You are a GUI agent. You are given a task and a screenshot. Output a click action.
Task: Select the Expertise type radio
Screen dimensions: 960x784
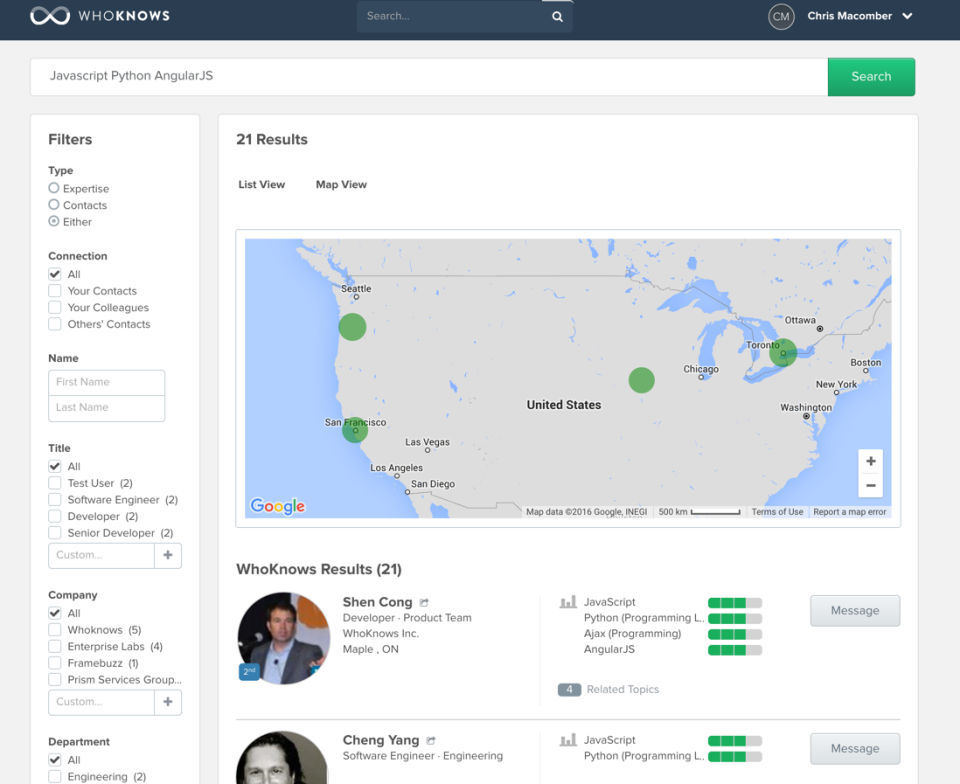(54, 188)
